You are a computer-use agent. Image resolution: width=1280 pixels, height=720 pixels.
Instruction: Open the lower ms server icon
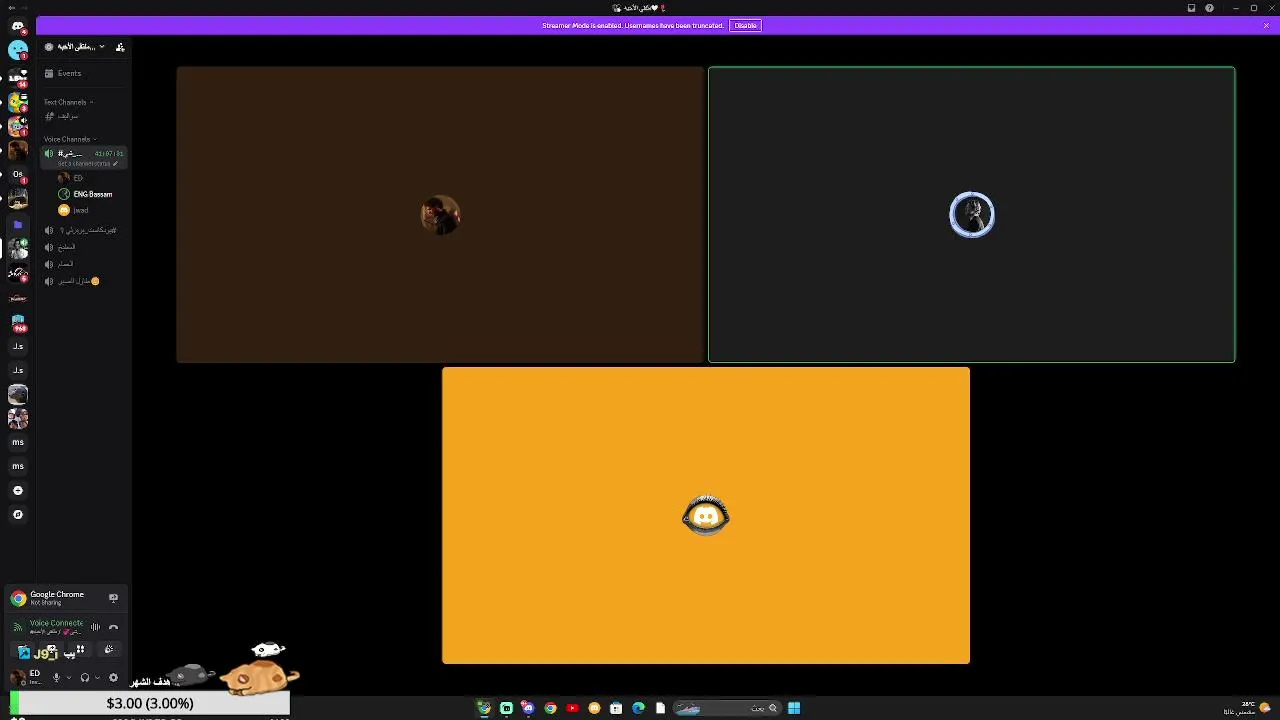tap(18, 466)
